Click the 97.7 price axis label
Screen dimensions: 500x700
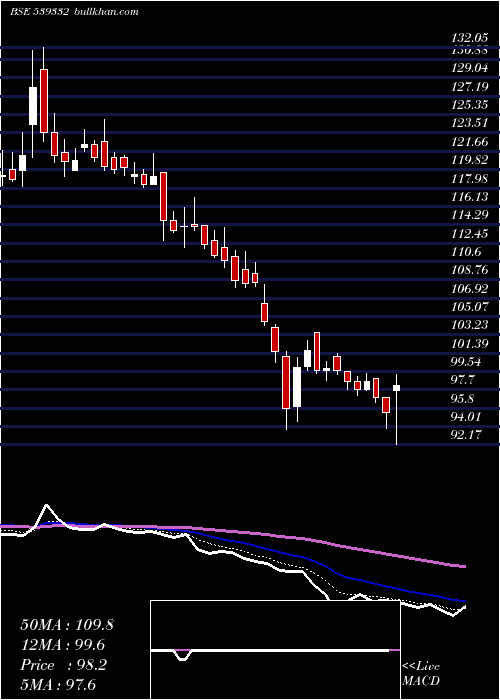click(463, 380)
